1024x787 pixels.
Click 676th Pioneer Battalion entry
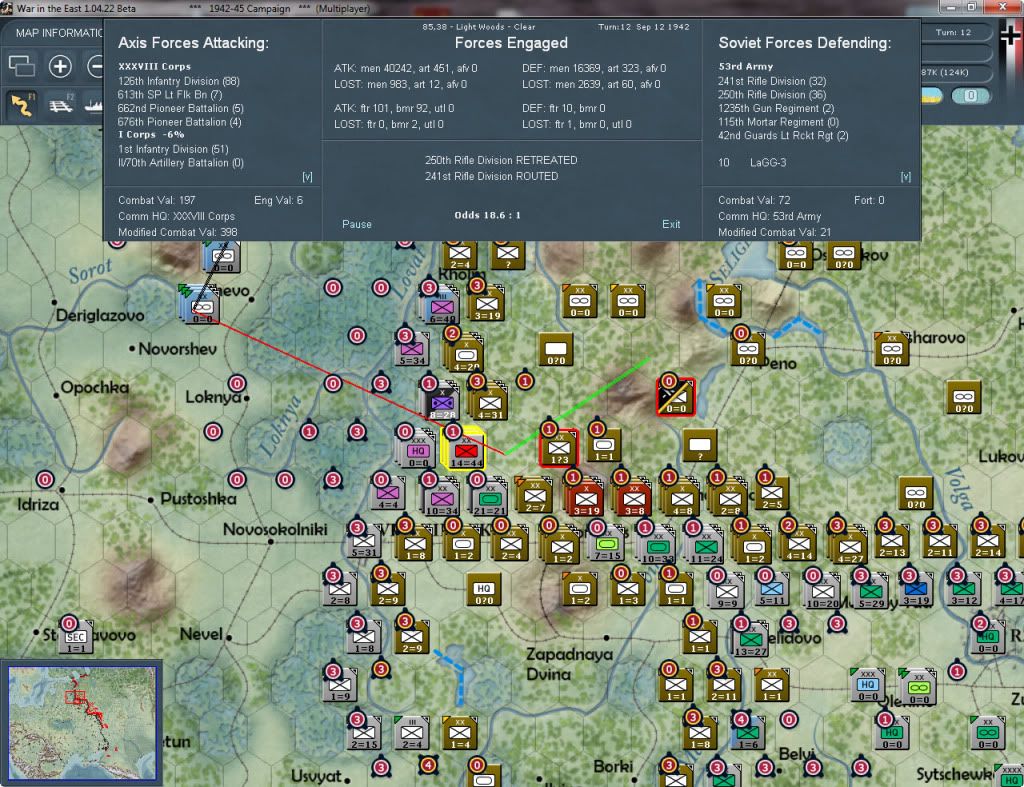180,122
